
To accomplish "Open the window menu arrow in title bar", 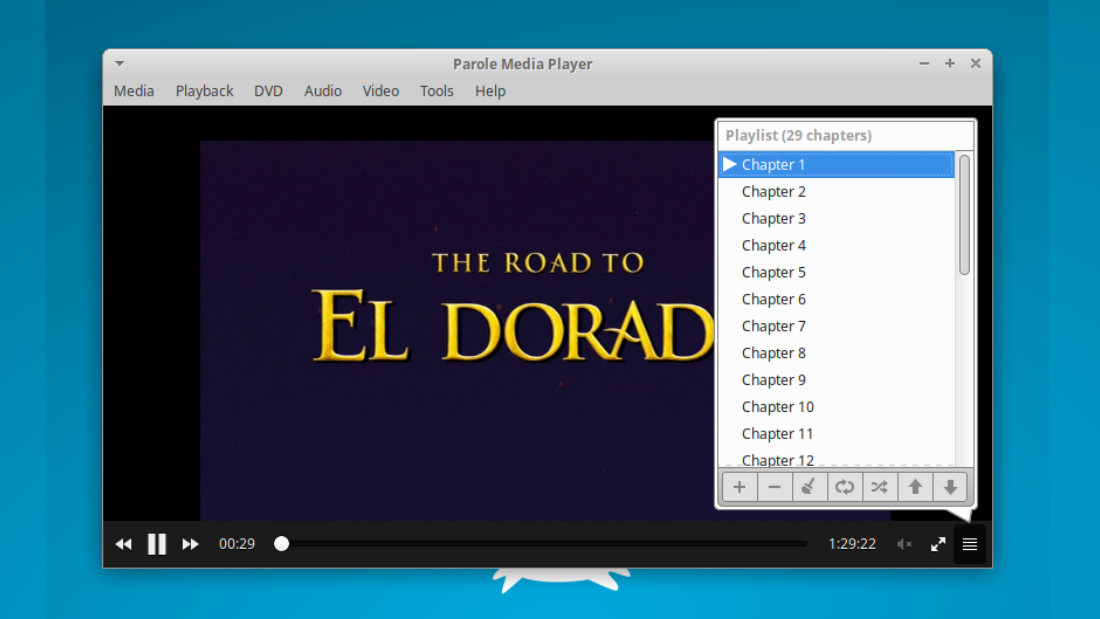I will tap(119, 63).
